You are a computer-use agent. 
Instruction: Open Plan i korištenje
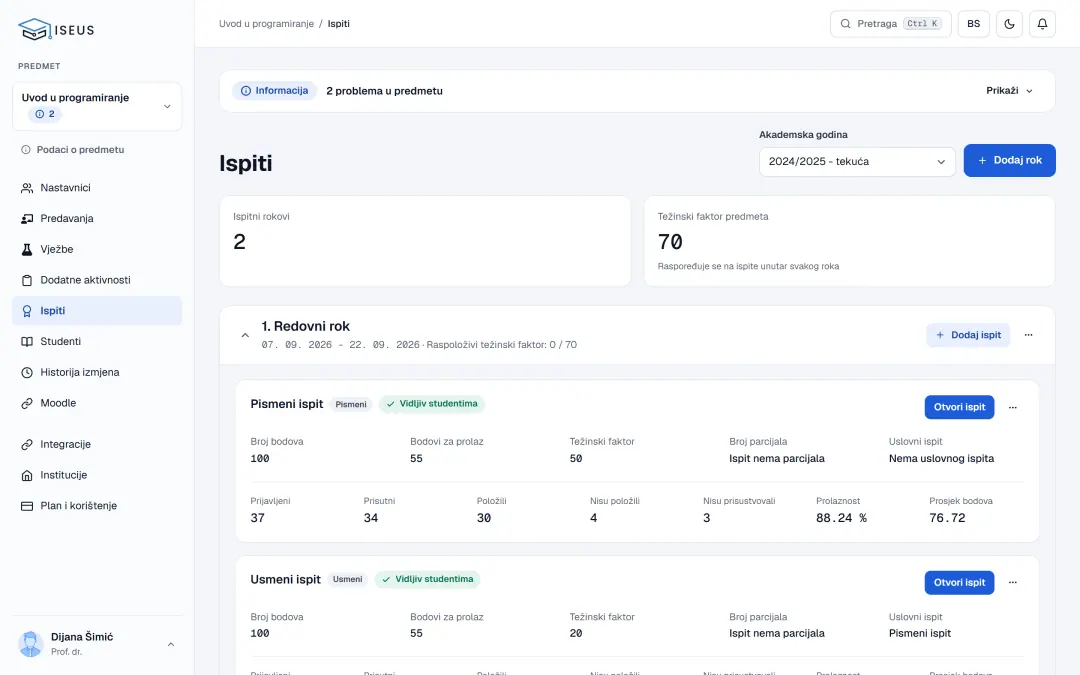[97, 506]
